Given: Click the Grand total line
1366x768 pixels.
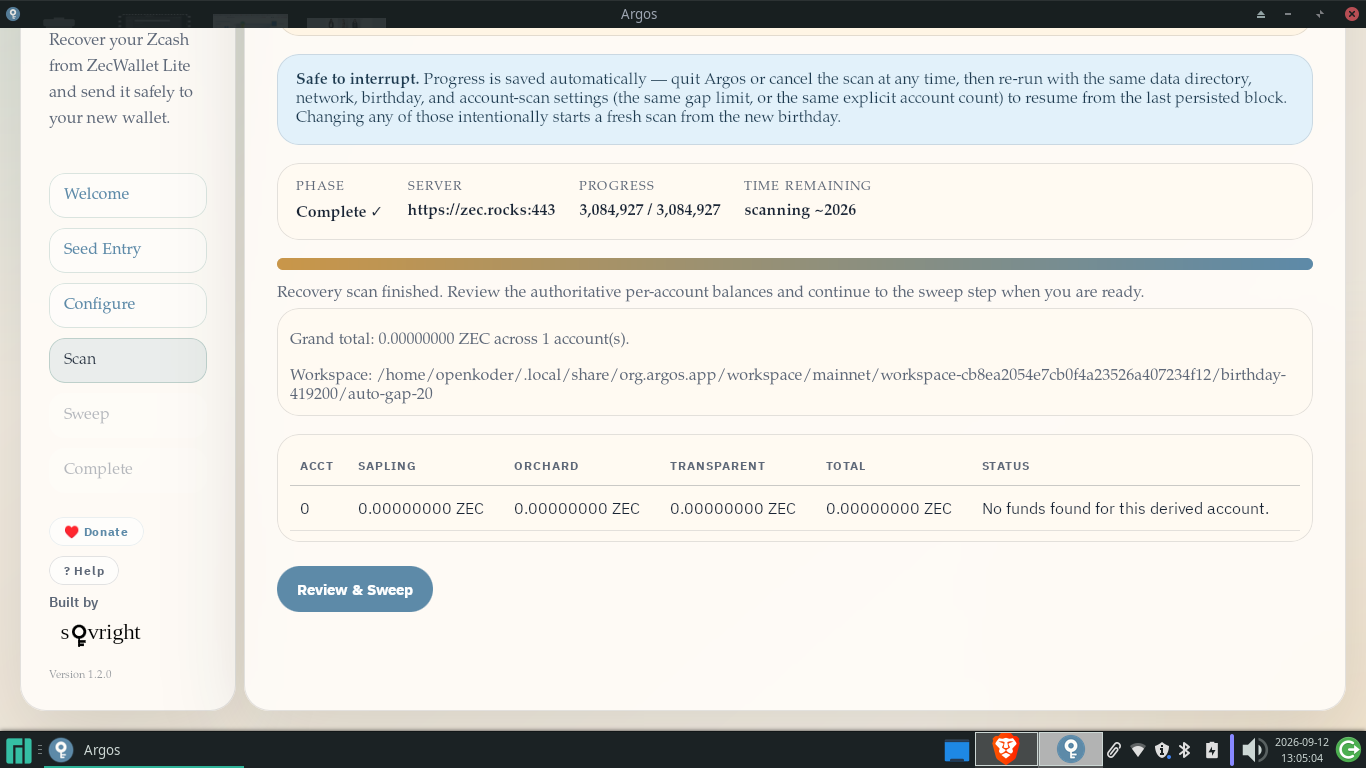Looking at the screenshot, I should coord(459,338).
